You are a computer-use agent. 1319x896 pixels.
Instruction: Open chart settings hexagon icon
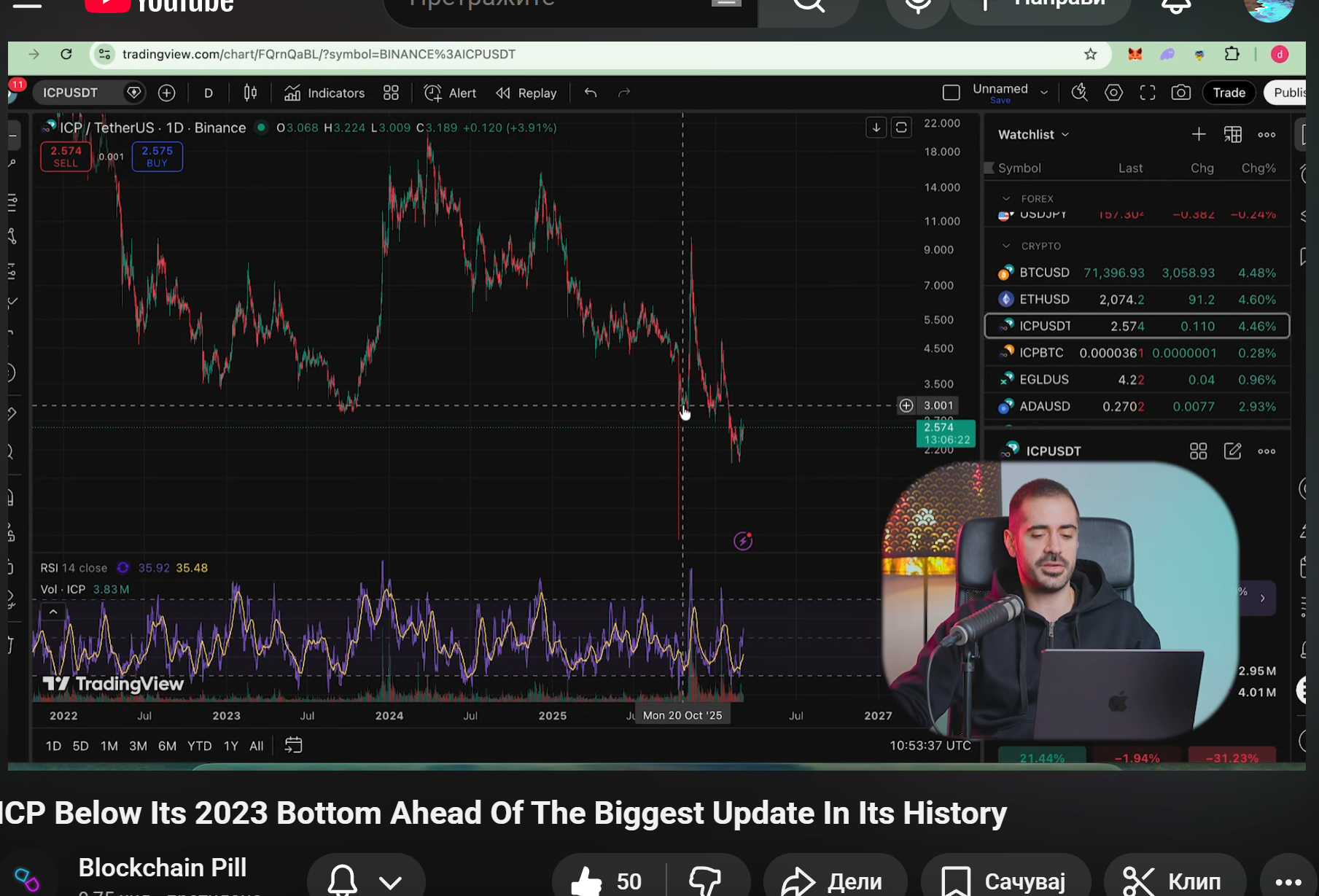tap(1113, 93)
